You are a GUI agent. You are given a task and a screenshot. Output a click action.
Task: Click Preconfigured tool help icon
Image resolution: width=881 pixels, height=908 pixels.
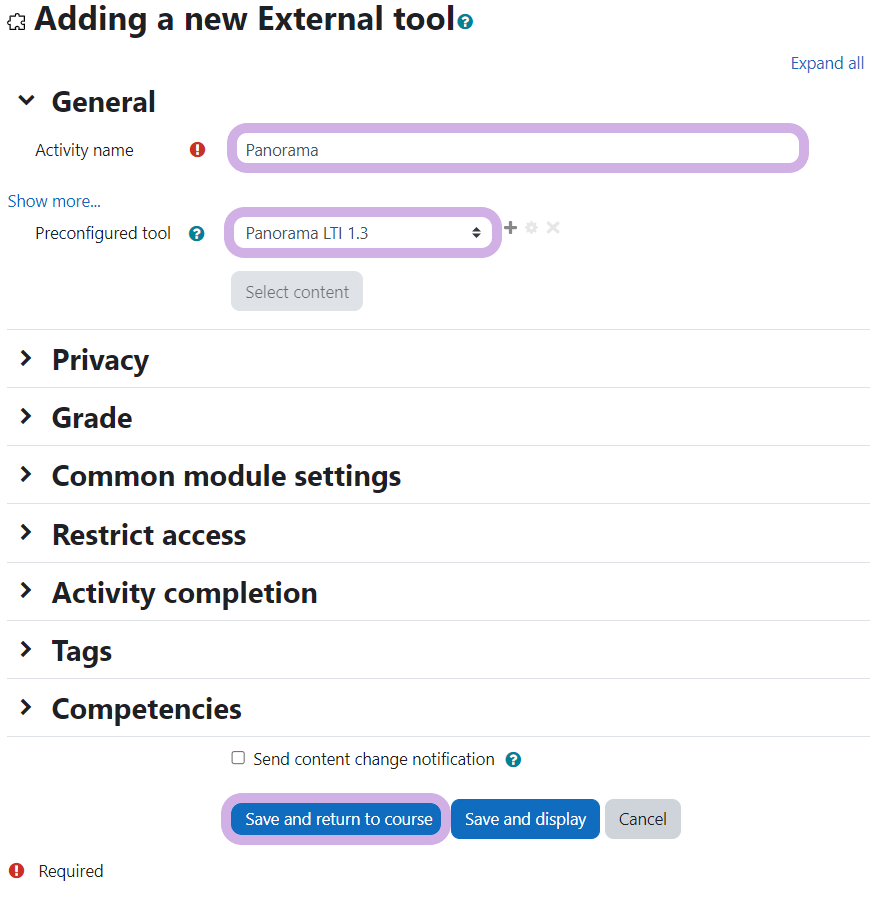197,234
